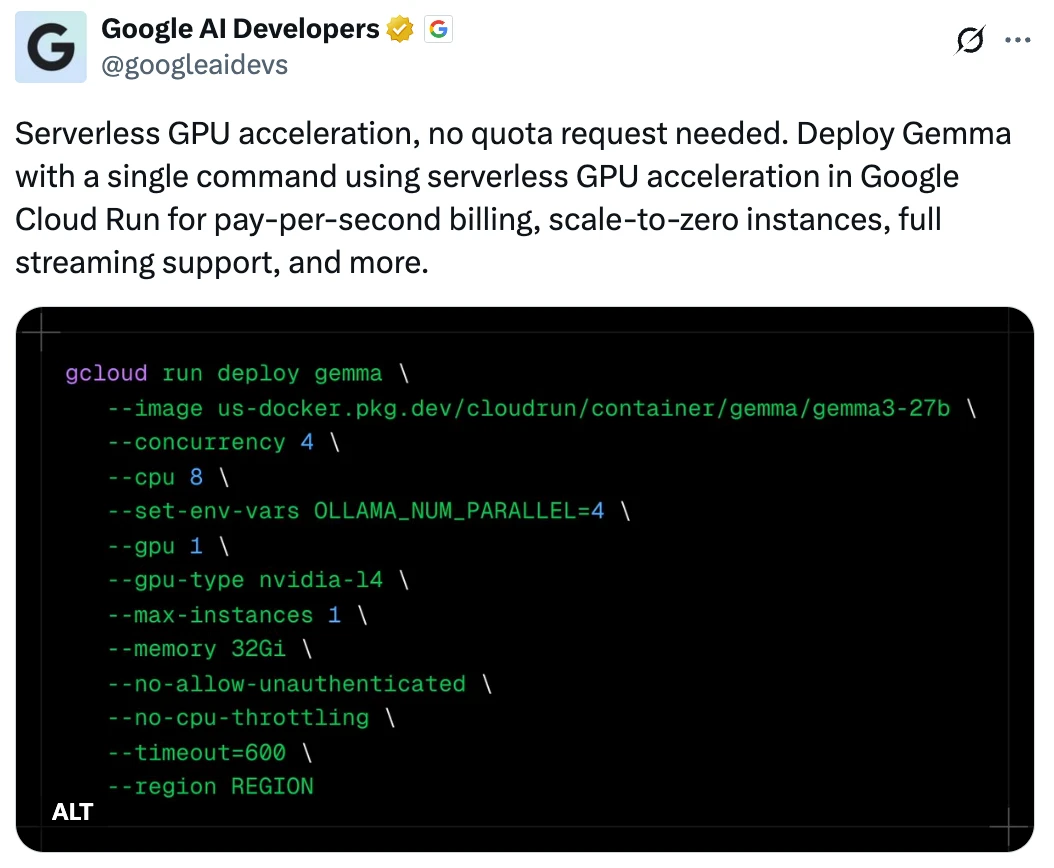The width and height of the screenshot is (1054, 868).
Task: Open the gcloud command code image
Action: click(x=525, y=580)
